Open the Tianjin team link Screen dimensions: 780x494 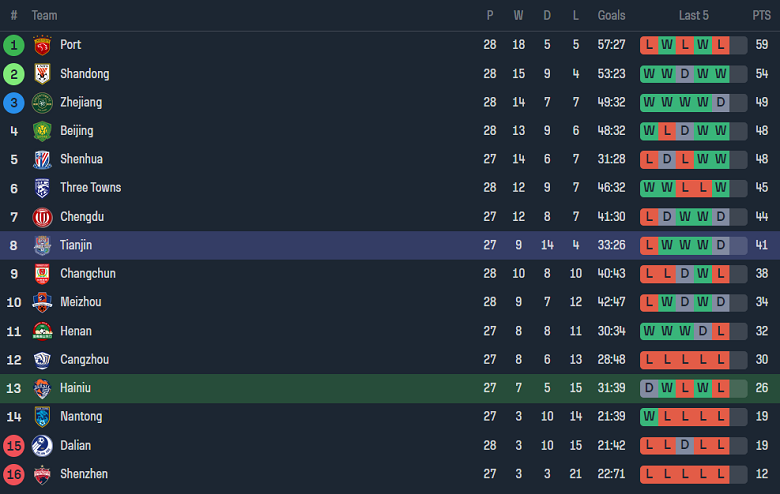click(78, 245)
